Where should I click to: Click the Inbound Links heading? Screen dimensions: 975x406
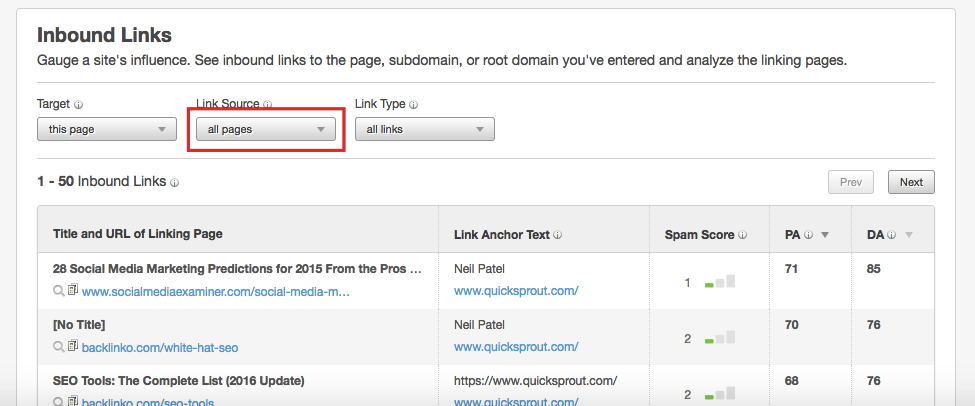tap(104, 35)
